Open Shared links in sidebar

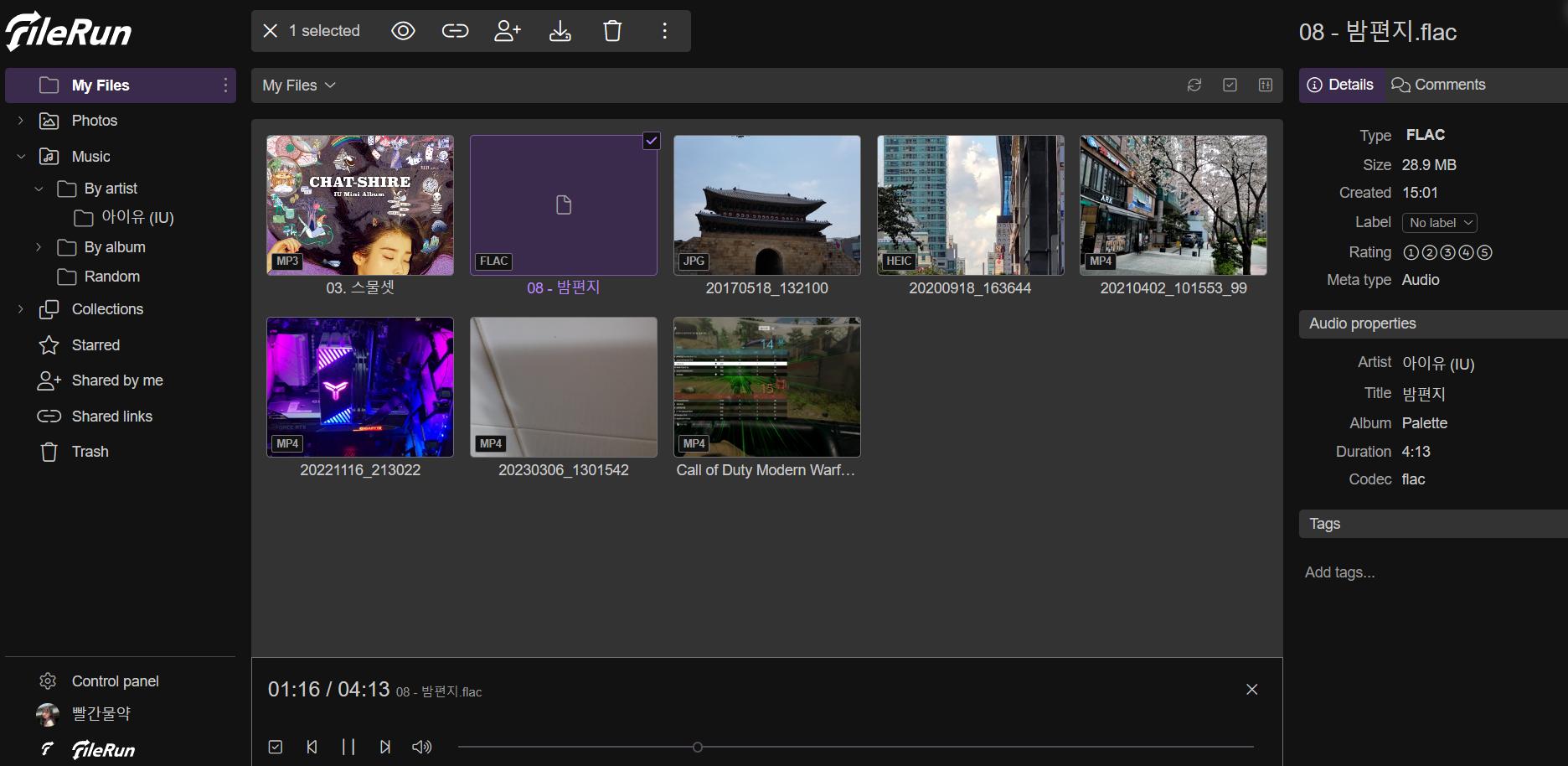(x=111, y=417)
